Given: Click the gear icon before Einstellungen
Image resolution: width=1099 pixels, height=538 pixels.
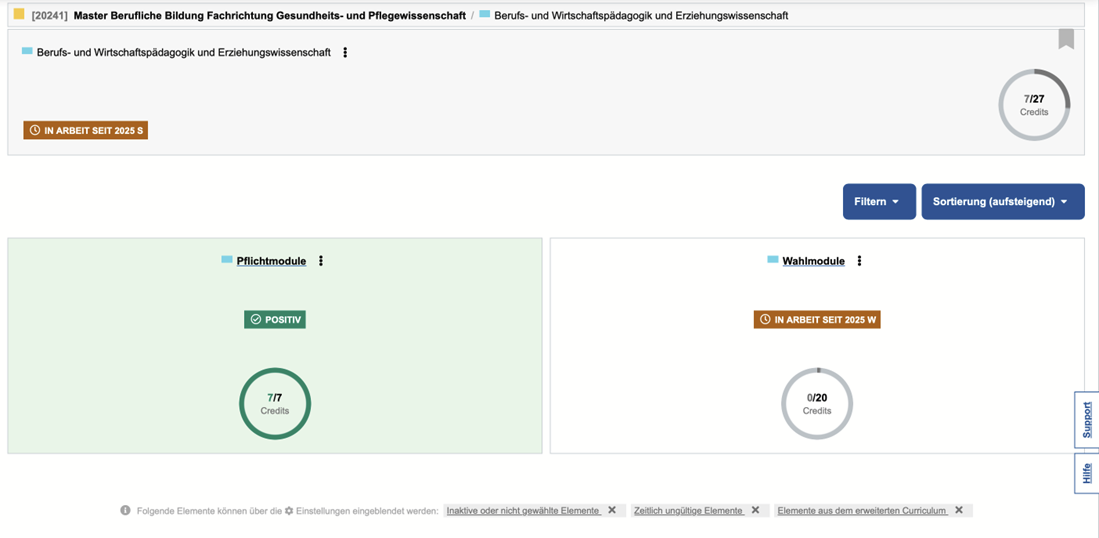Looking at the screenshot, I should point(289,510).
